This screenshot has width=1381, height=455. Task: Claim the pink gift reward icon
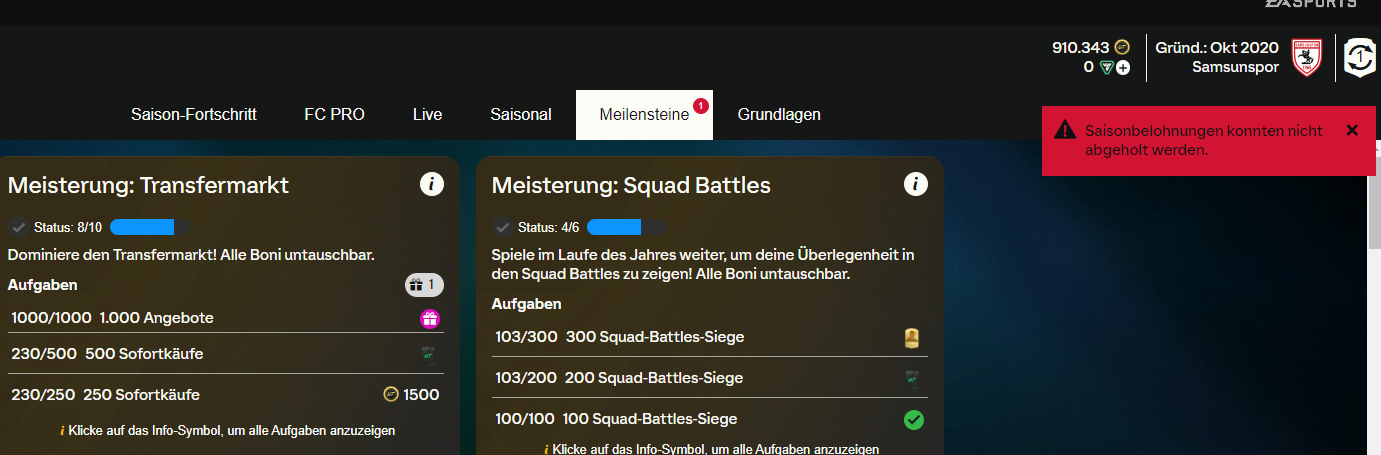(430, 319)
